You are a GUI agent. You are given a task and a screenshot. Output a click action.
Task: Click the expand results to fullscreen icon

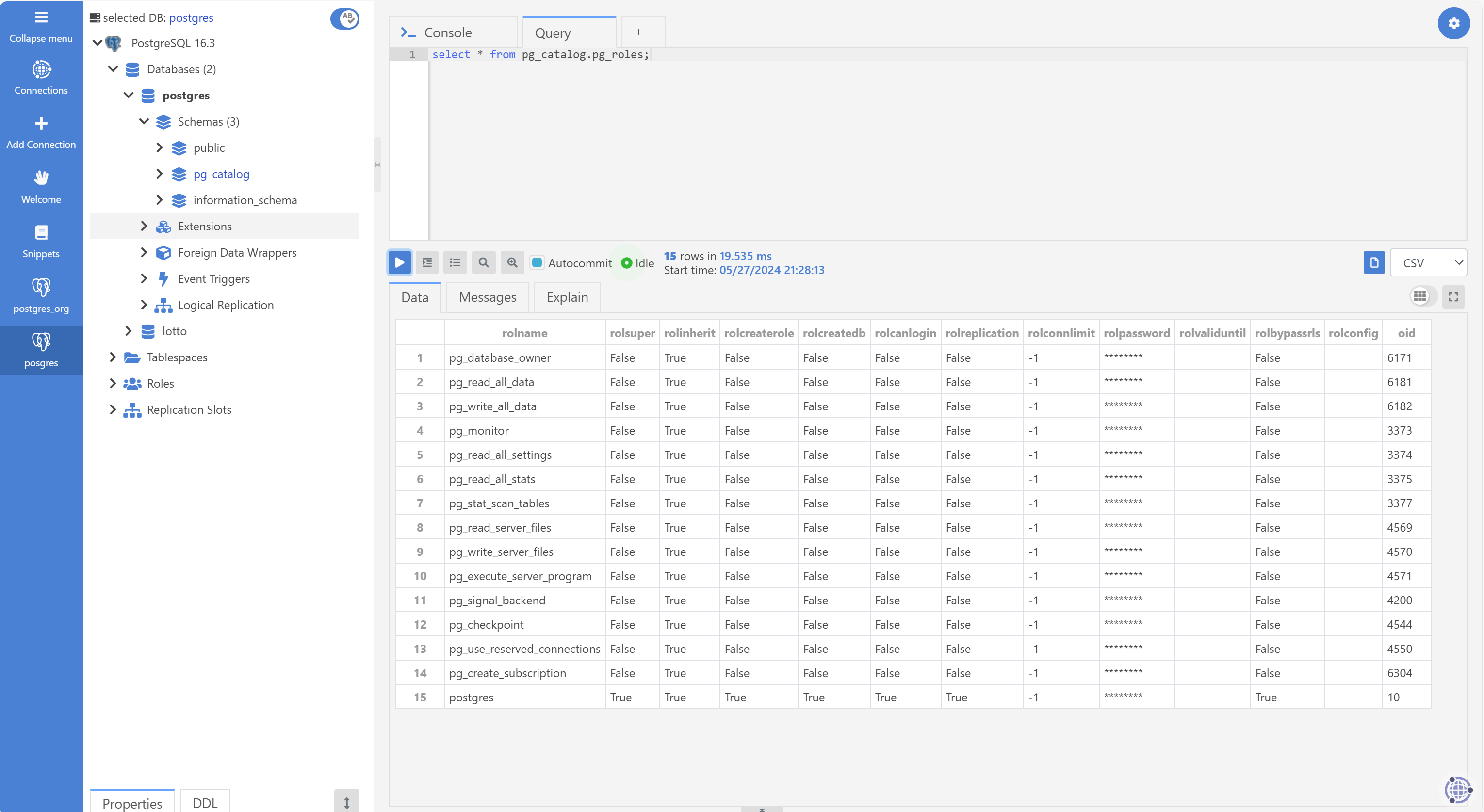[x=1453, y=297]
